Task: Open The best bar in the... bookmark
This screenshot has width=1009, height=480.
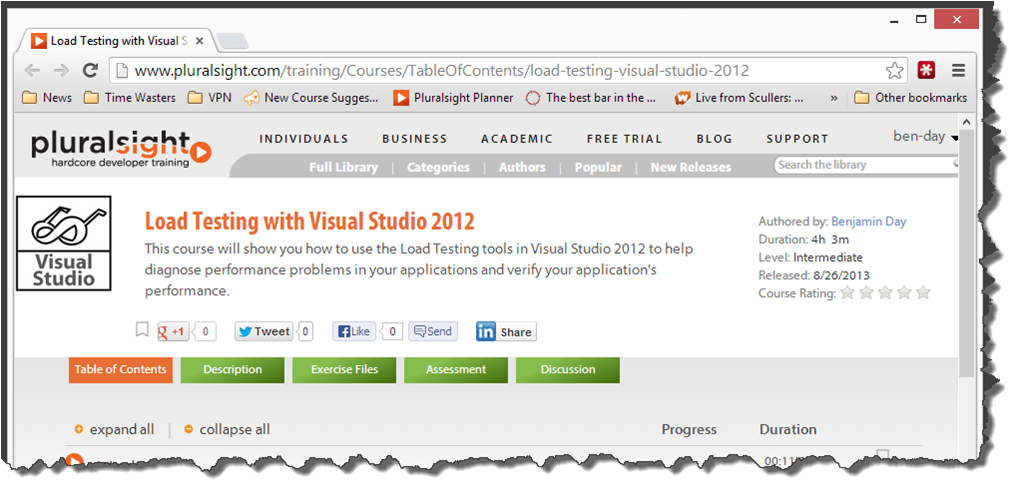Action: pos(591,98)
